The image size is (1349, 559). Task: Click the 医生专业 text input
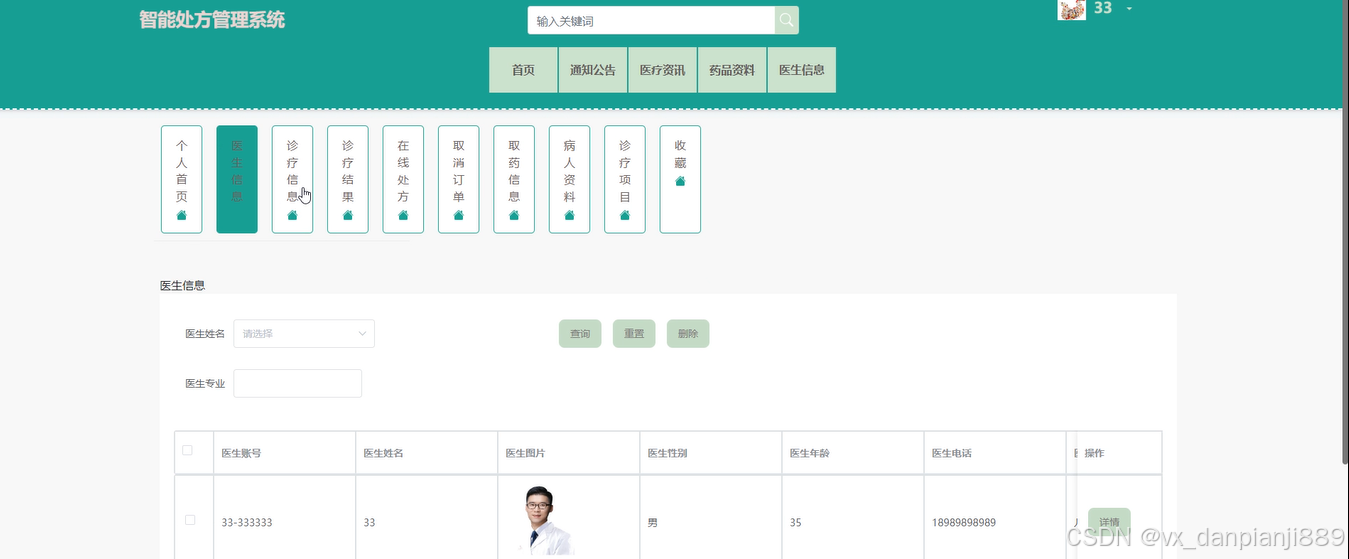click(298, 383)
